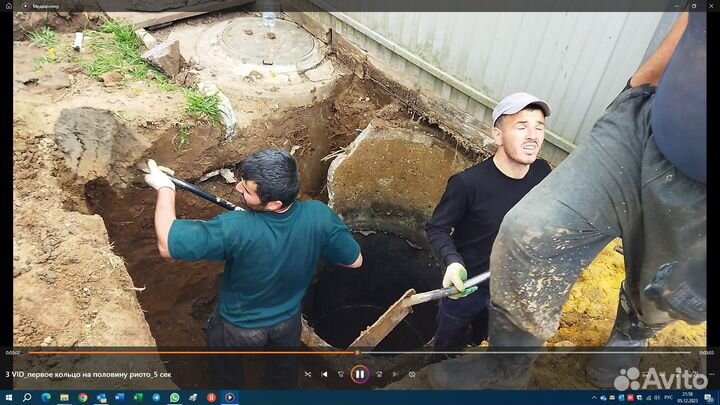Screen dimensions: 720x405
Task: Open Windows search from the taskbar
Action: pos(27,397)
